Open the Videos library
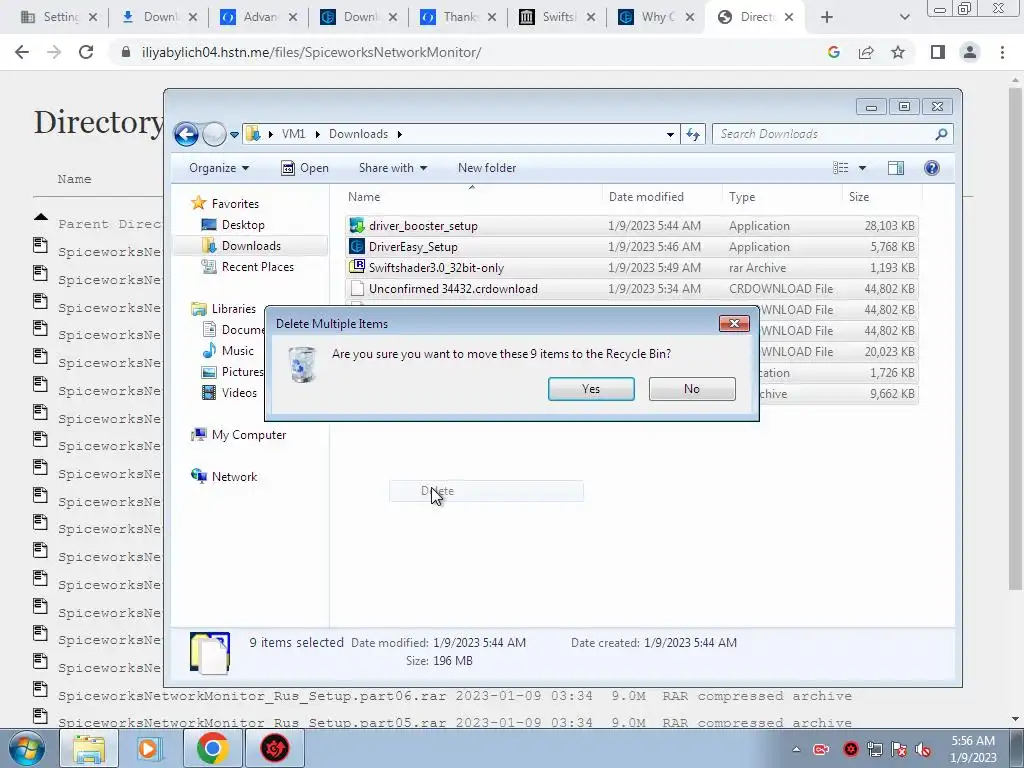 [x=239, y=392]
